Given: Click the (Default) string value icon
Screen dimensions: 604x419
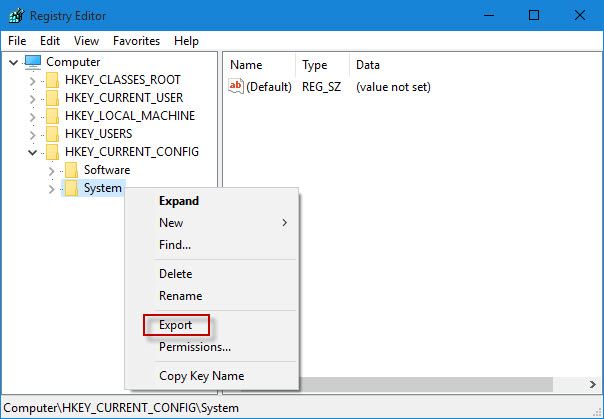Looking at the screenshot, I should pyautogui.click(x=237, y=87).
